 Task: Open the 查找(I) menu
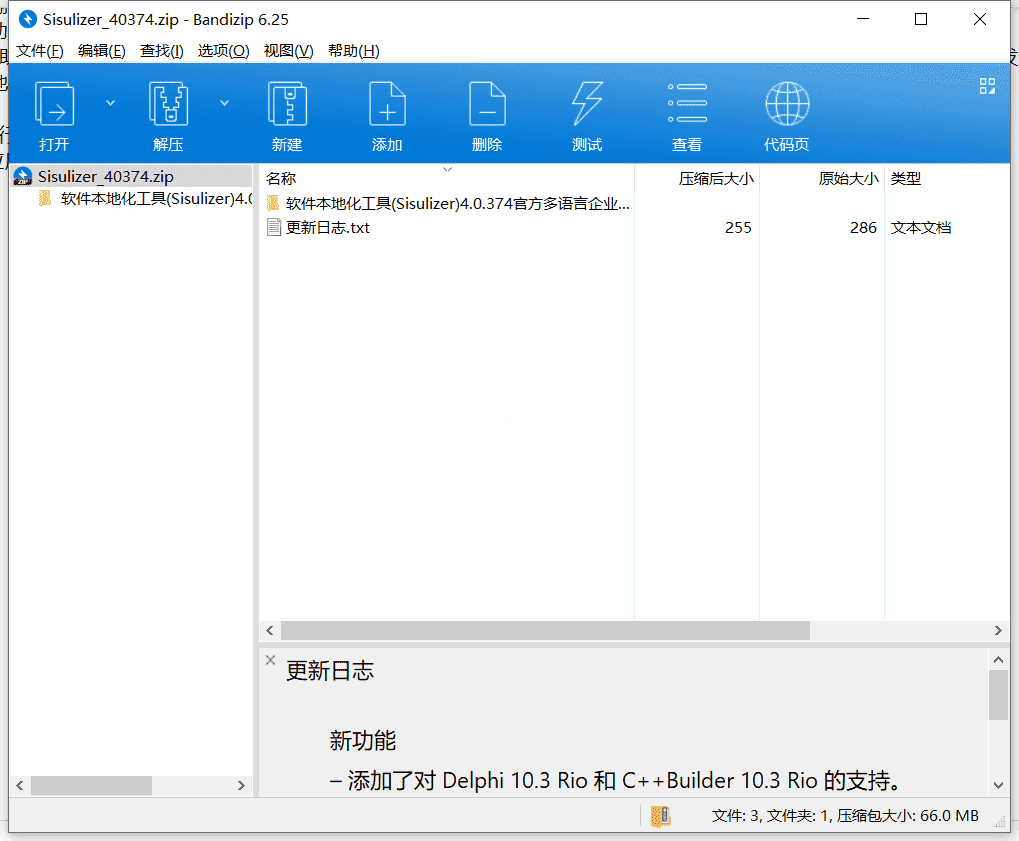162,51
